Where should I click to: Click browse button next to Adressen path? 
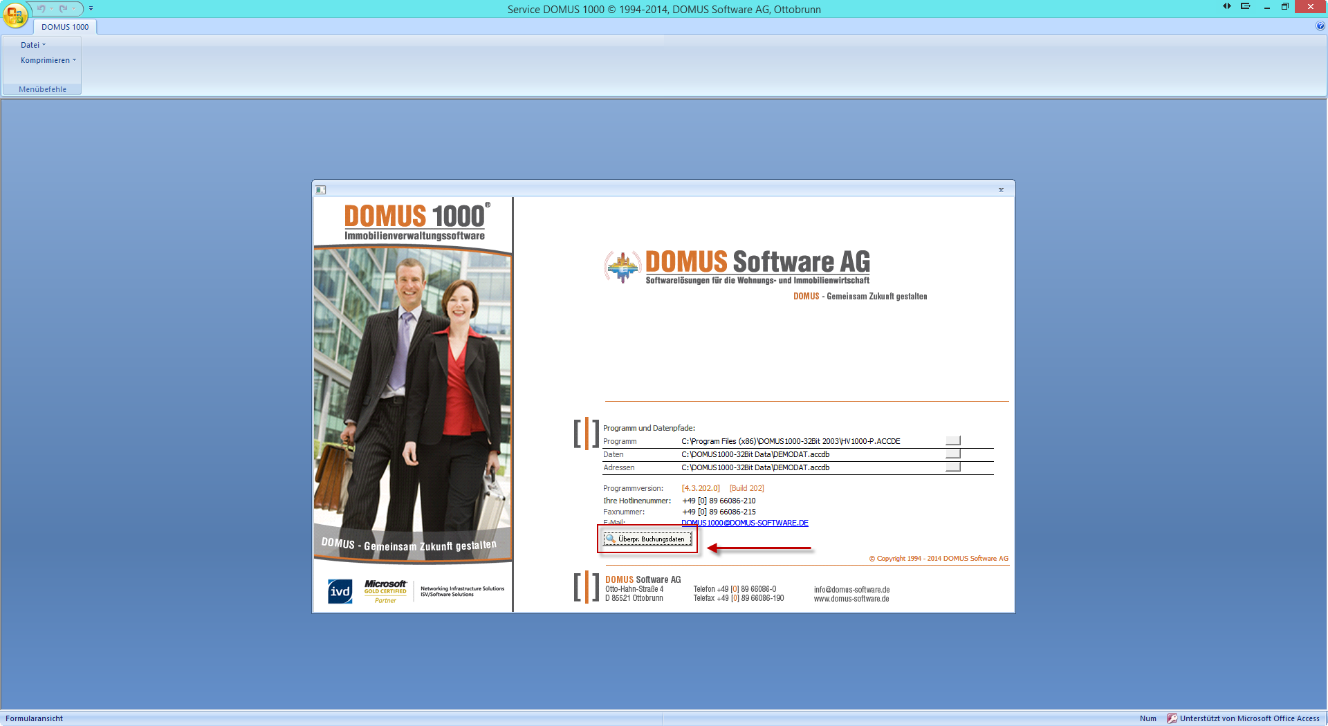953,467
